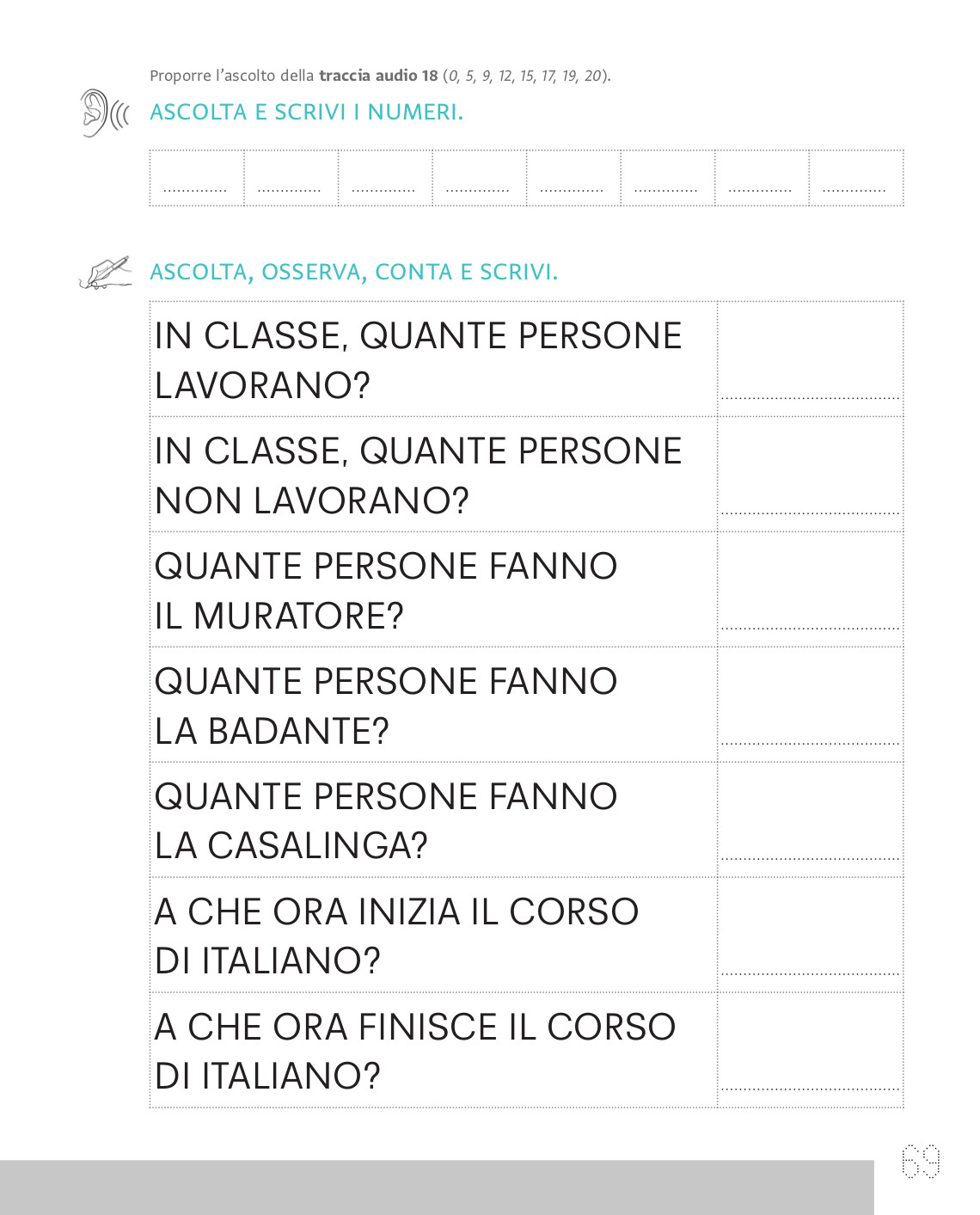Click answer field for LA CASALINGA question
The image size is (980, 1215).
[811, 820]
